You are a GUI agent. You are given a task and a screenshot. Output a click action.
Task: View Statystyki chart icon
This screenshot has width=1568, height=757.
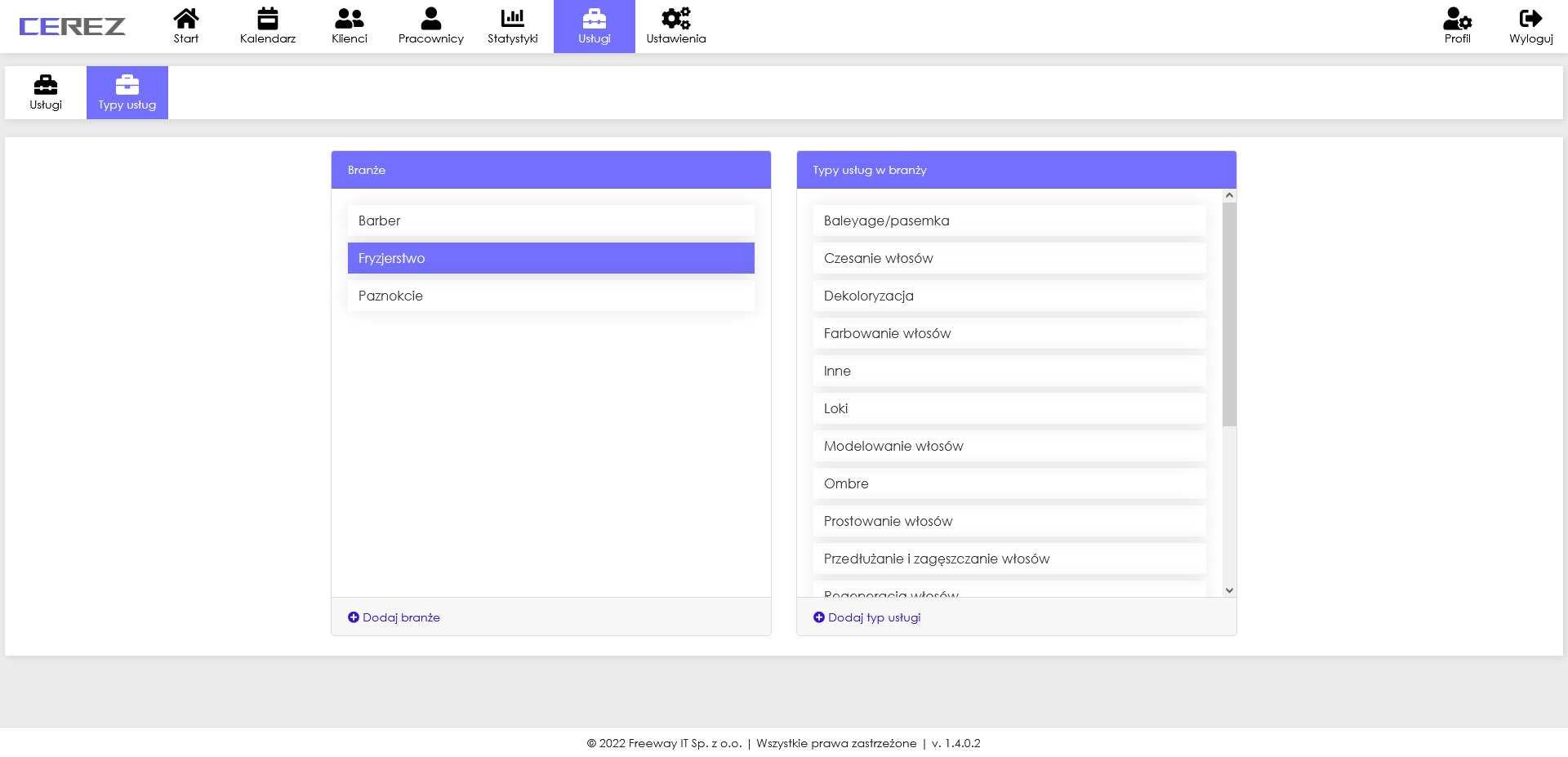pyautogui.click(x=512, y=19)
